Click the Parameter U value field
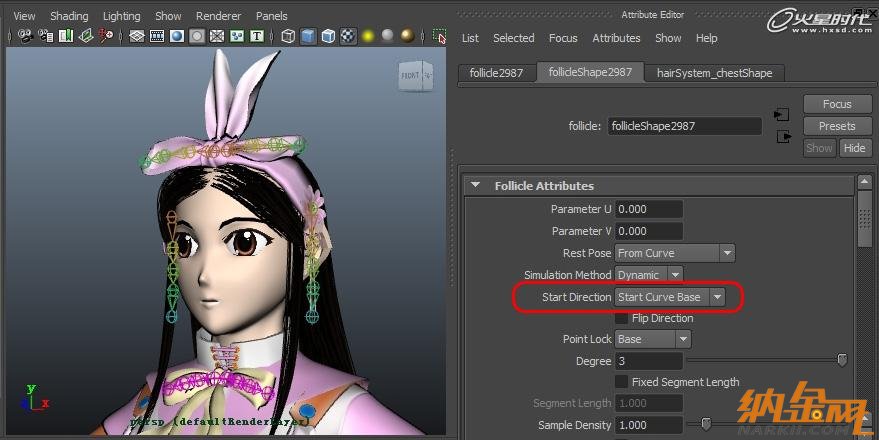 pyautogui.click(x=649, y=209)
